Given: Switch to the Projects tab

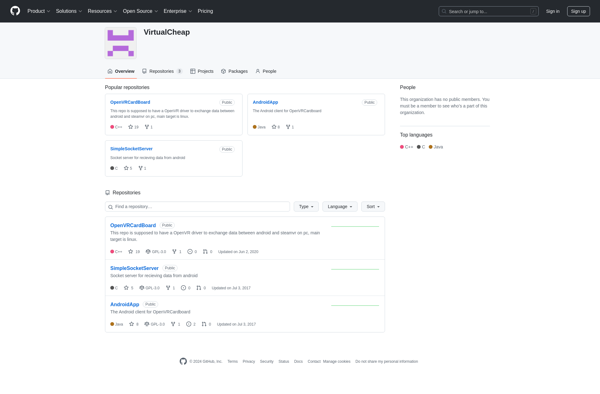Looking at the screenshot, I should pos(202,71).
